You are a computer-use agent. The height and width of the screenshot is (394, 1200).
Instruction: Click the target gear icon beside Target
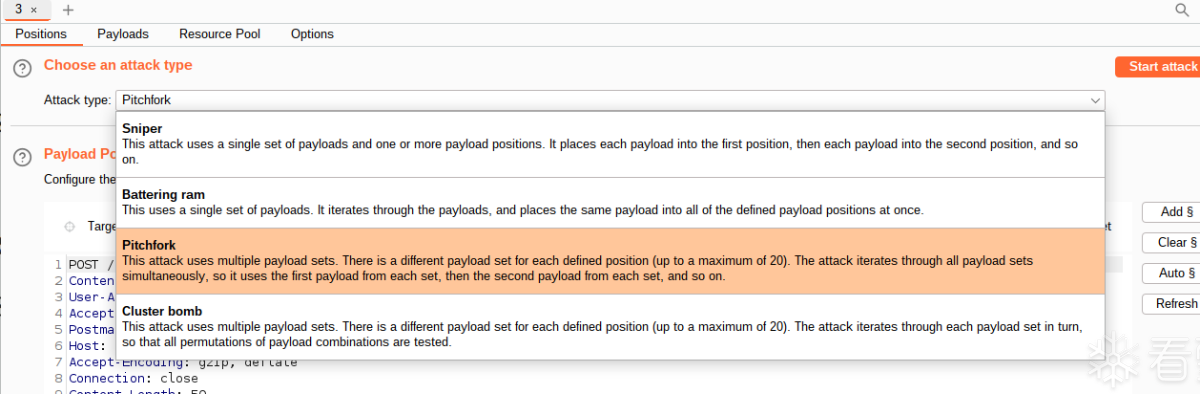click(x=69, y=226)
